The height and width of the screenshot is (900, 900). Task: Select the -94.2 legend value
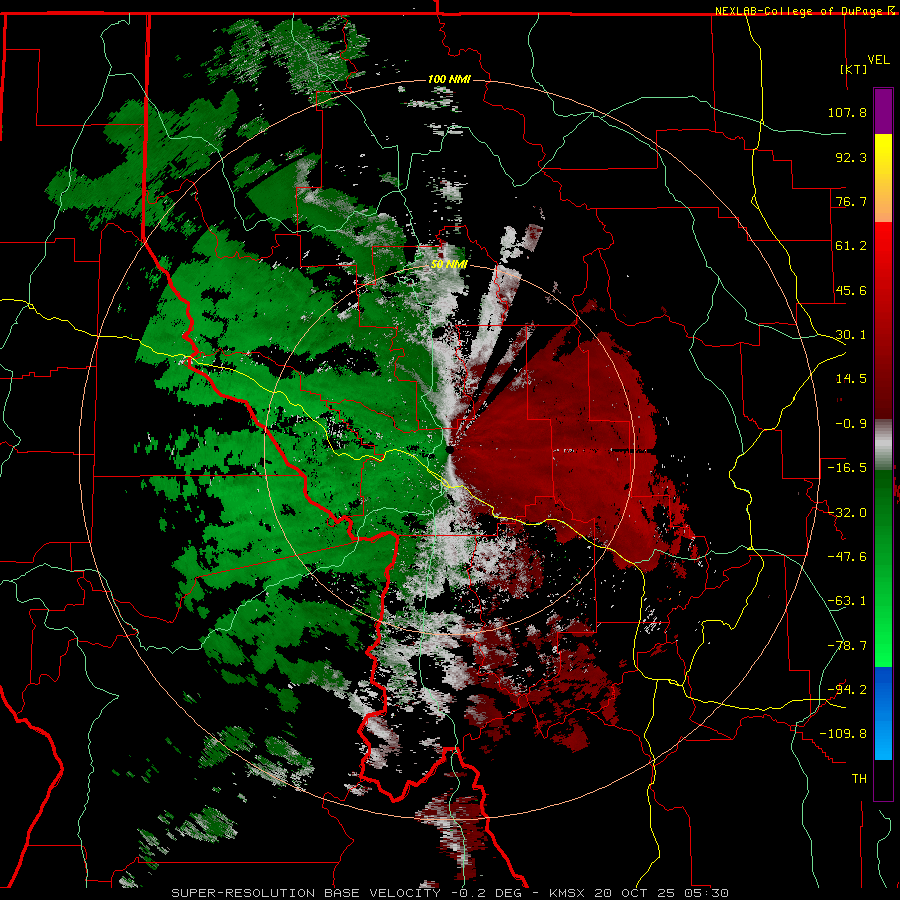pyautogui.click(x=847, y=690)
